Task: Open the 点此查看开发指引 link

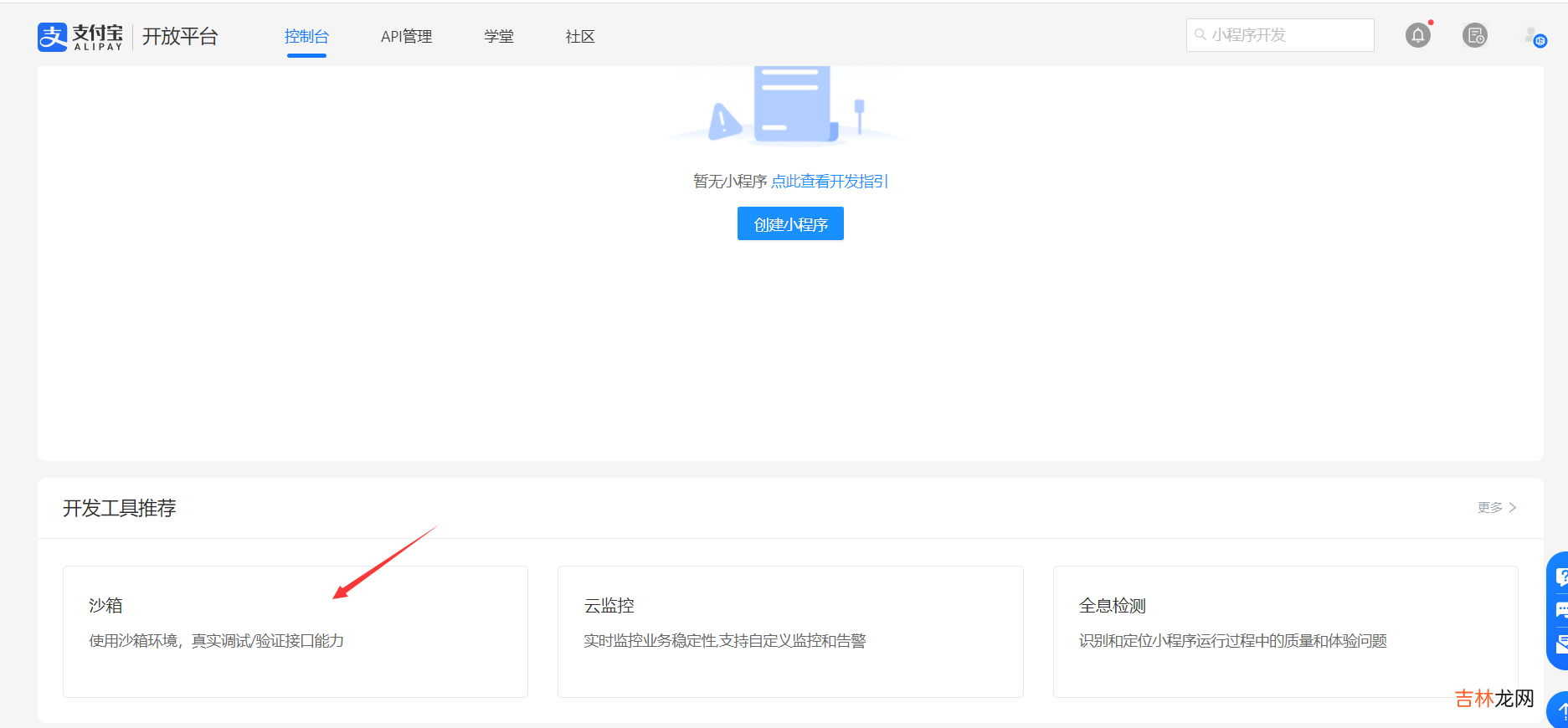Action: (x=829, y=182)
